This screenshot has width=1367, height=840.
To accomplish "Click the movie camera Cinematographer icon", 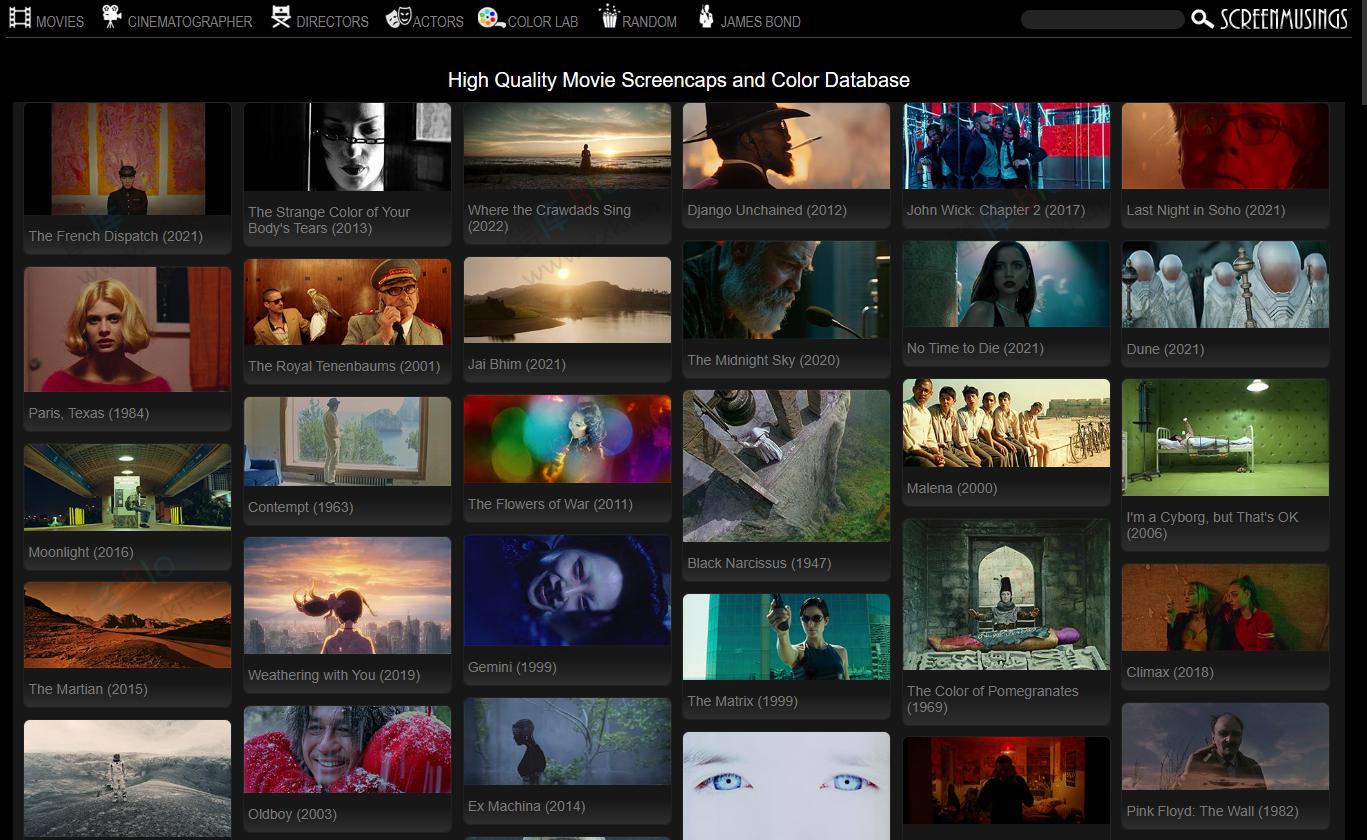I will click(x=112, y=17).
